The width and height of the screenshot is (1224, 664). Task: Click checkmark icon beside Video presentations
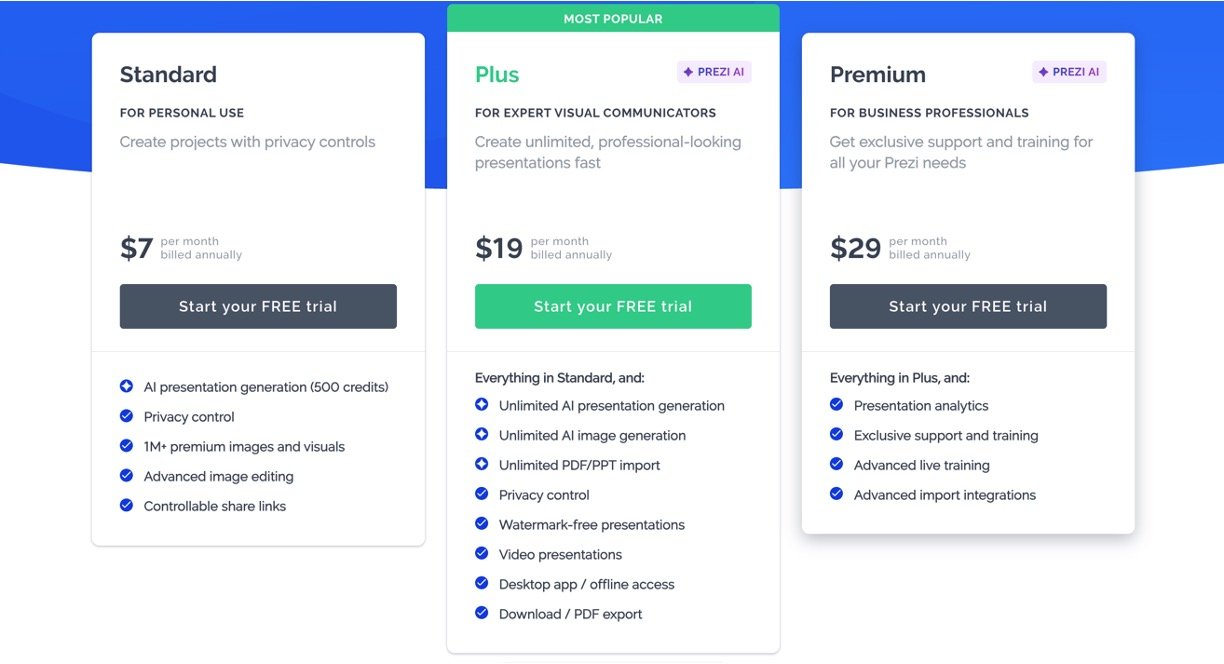(481, 553)
